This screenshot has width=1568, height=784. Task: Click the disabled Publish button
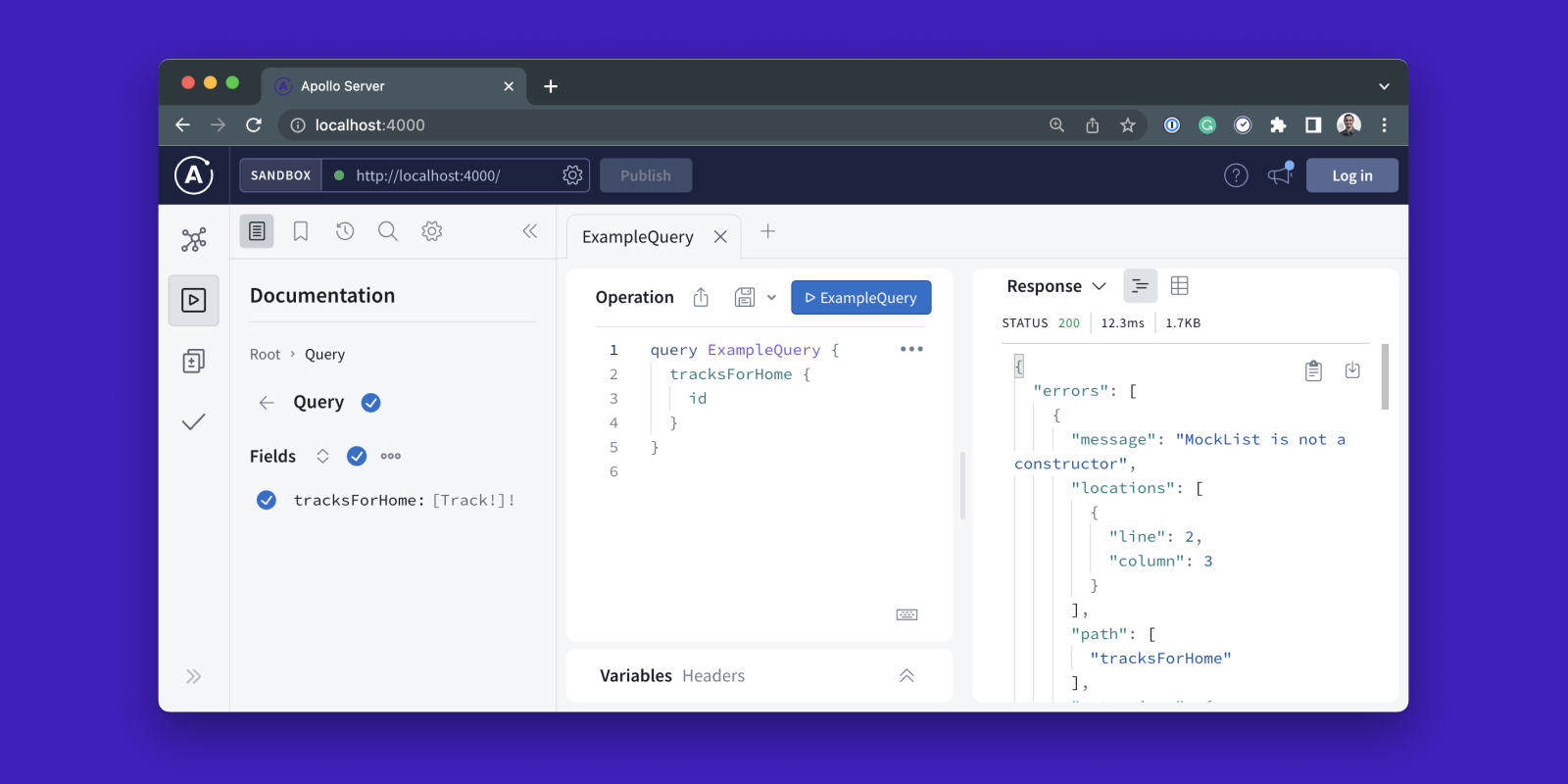pyautogui.click(x=646, y=175)
